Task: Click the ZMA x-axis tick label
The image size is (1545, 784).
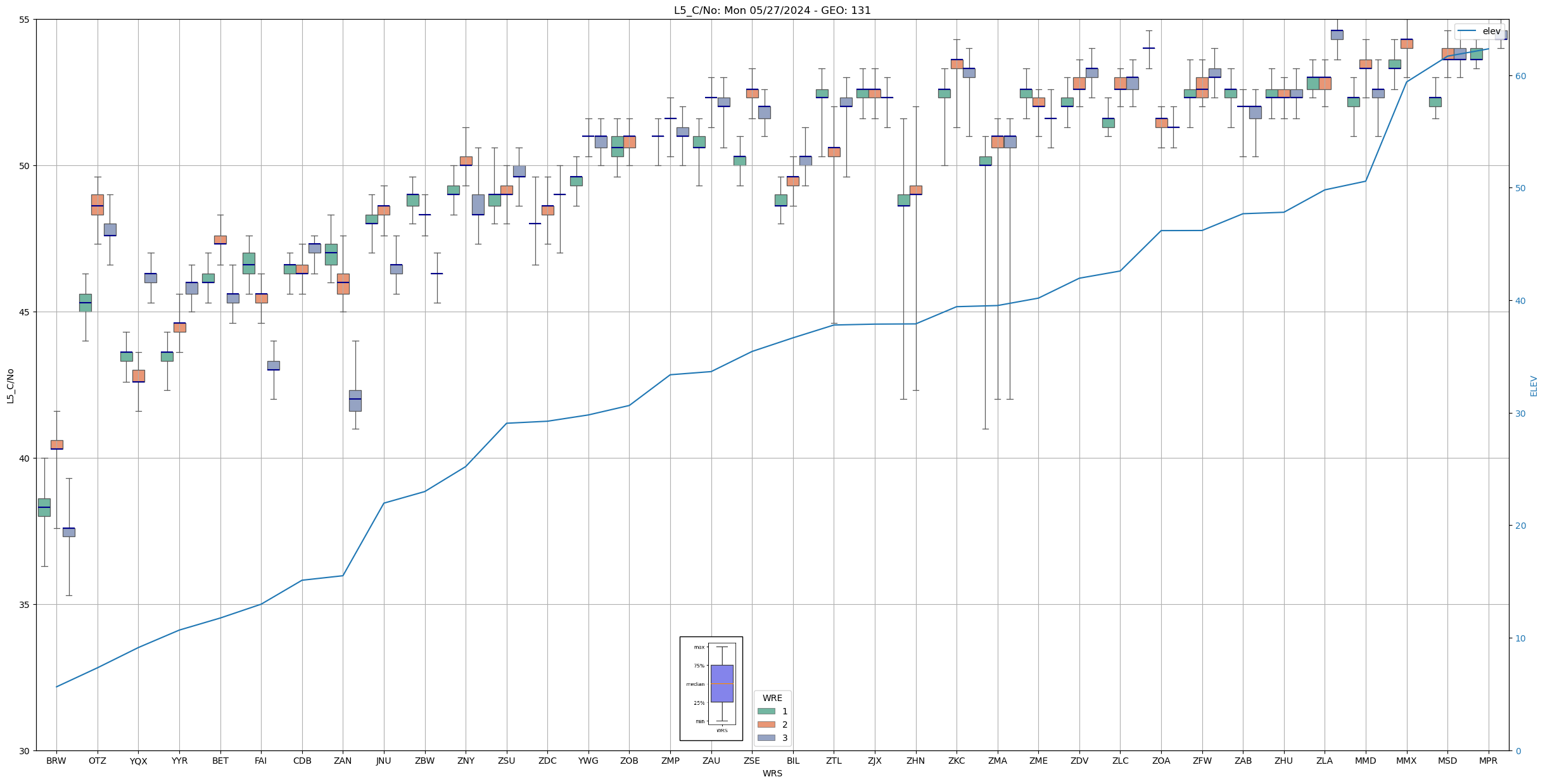Action: (x=997, y=761)
